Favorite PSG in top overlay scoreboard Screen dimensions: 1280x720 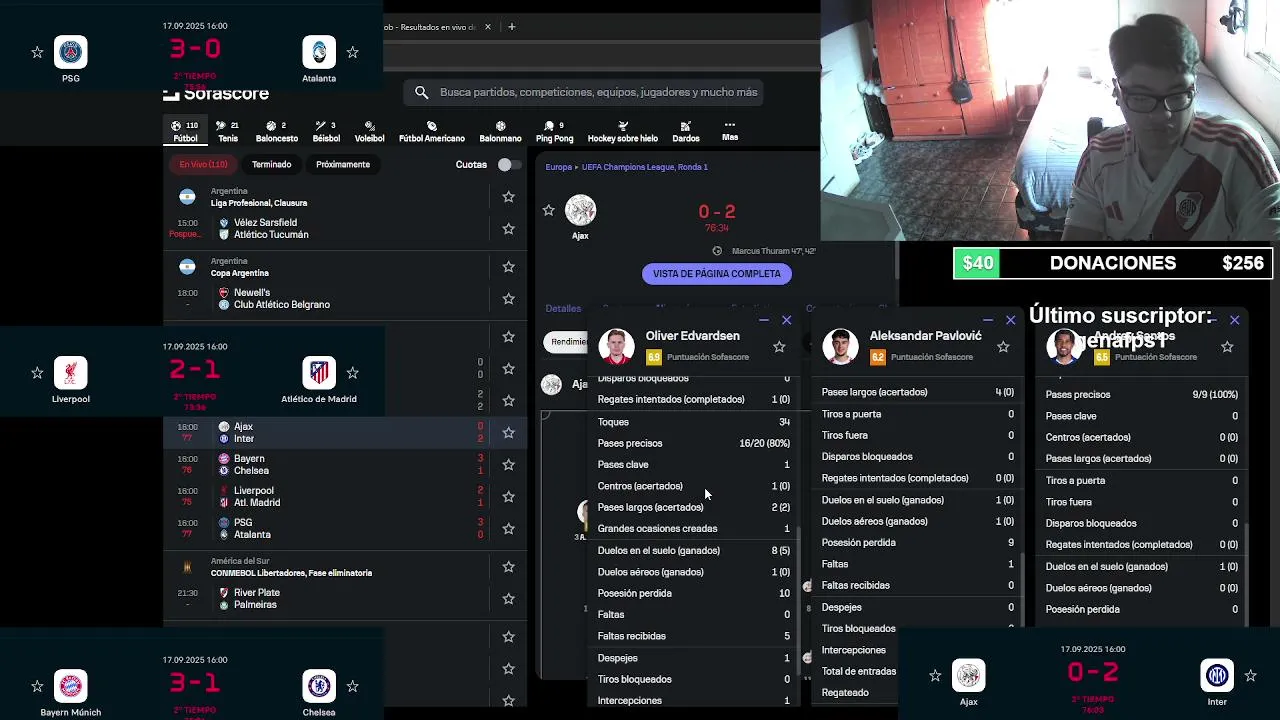tap(37, 52)
